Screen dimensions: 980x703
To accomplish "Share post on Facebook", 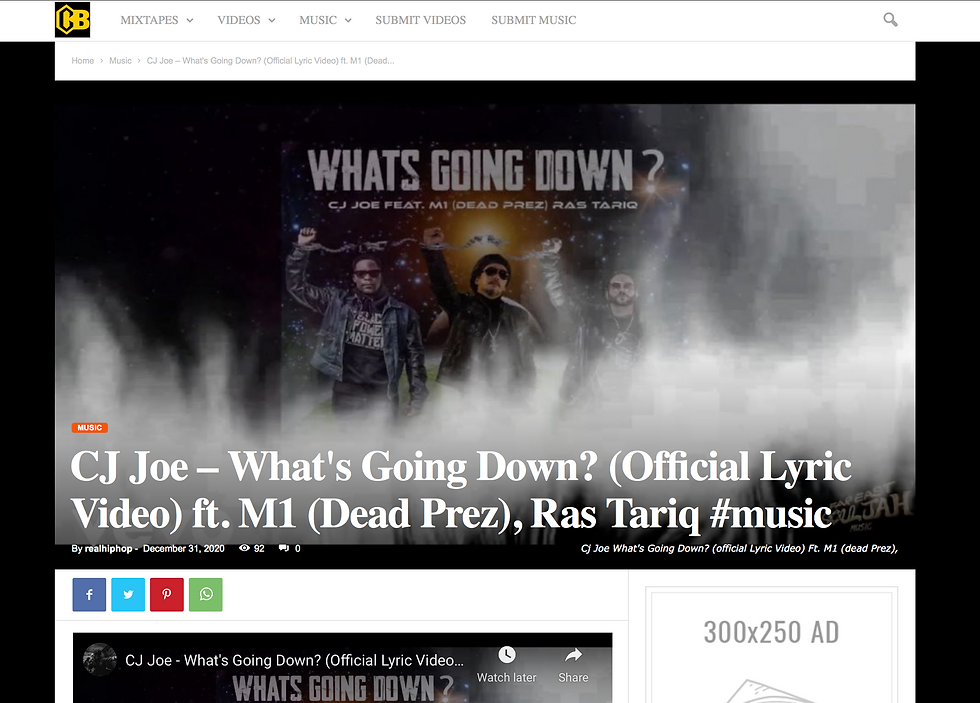I will tap(89, 594).
